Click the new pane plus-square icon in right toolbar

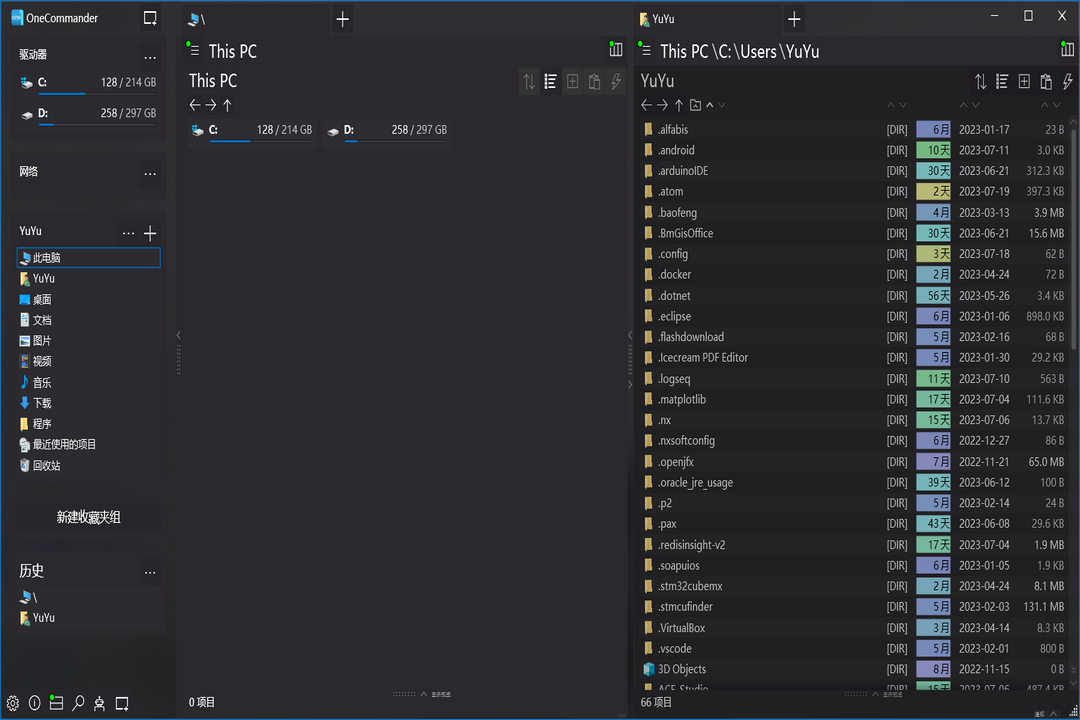click(x=1023, y=81)
